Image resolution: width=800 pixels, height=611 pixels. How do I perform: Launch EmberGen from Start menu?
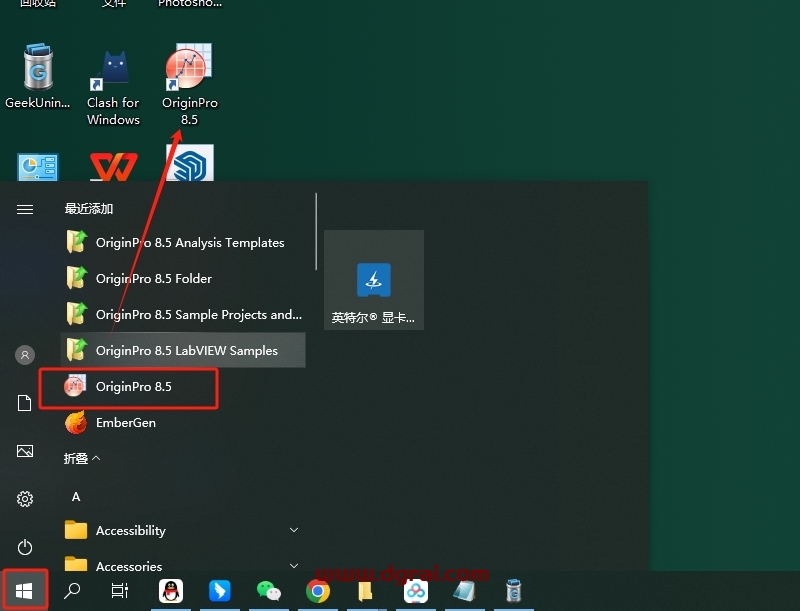click(x=183, y=423)
